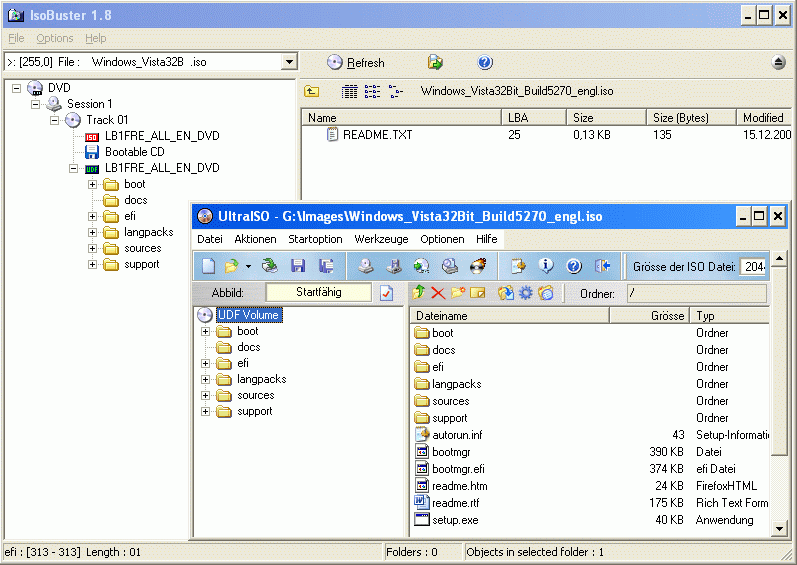Click the rename folder icon in UltraISO
This screenshot has height=565, width=797.
click(478, 293)
